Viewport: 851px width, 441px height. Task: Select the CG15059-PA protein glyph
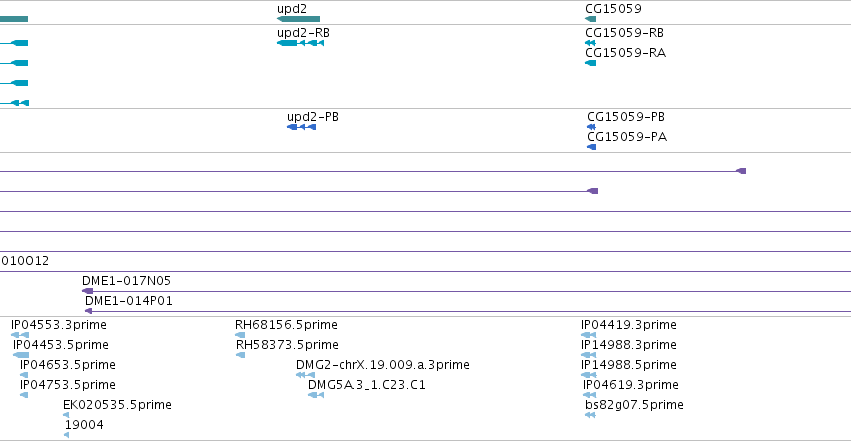point(592,147)
